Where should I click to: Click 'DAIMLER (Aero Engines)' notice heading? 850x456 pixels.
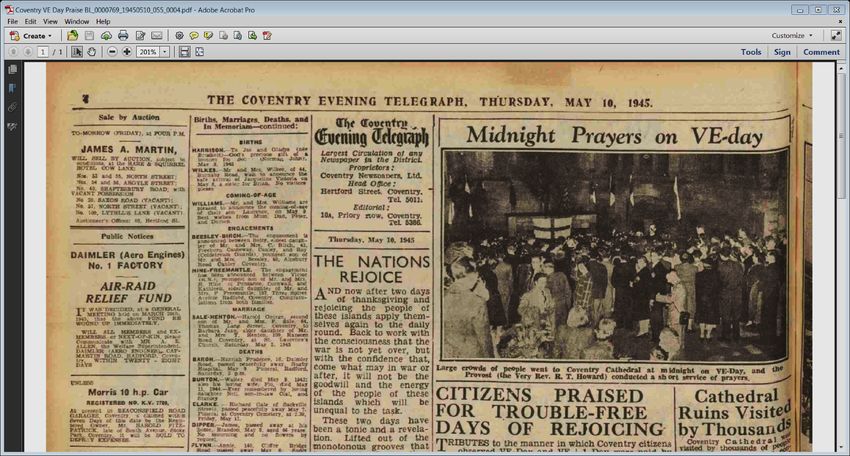coord(127,254)
